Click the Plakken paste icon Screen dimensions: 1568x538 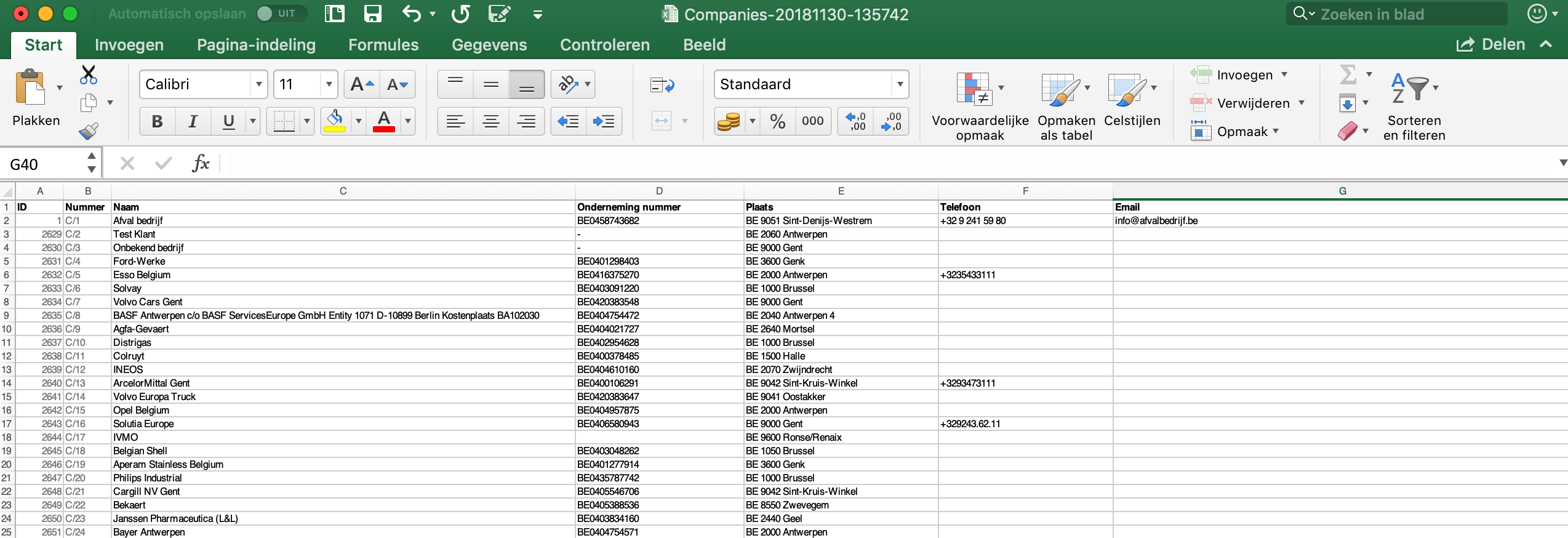pos(31,87)
